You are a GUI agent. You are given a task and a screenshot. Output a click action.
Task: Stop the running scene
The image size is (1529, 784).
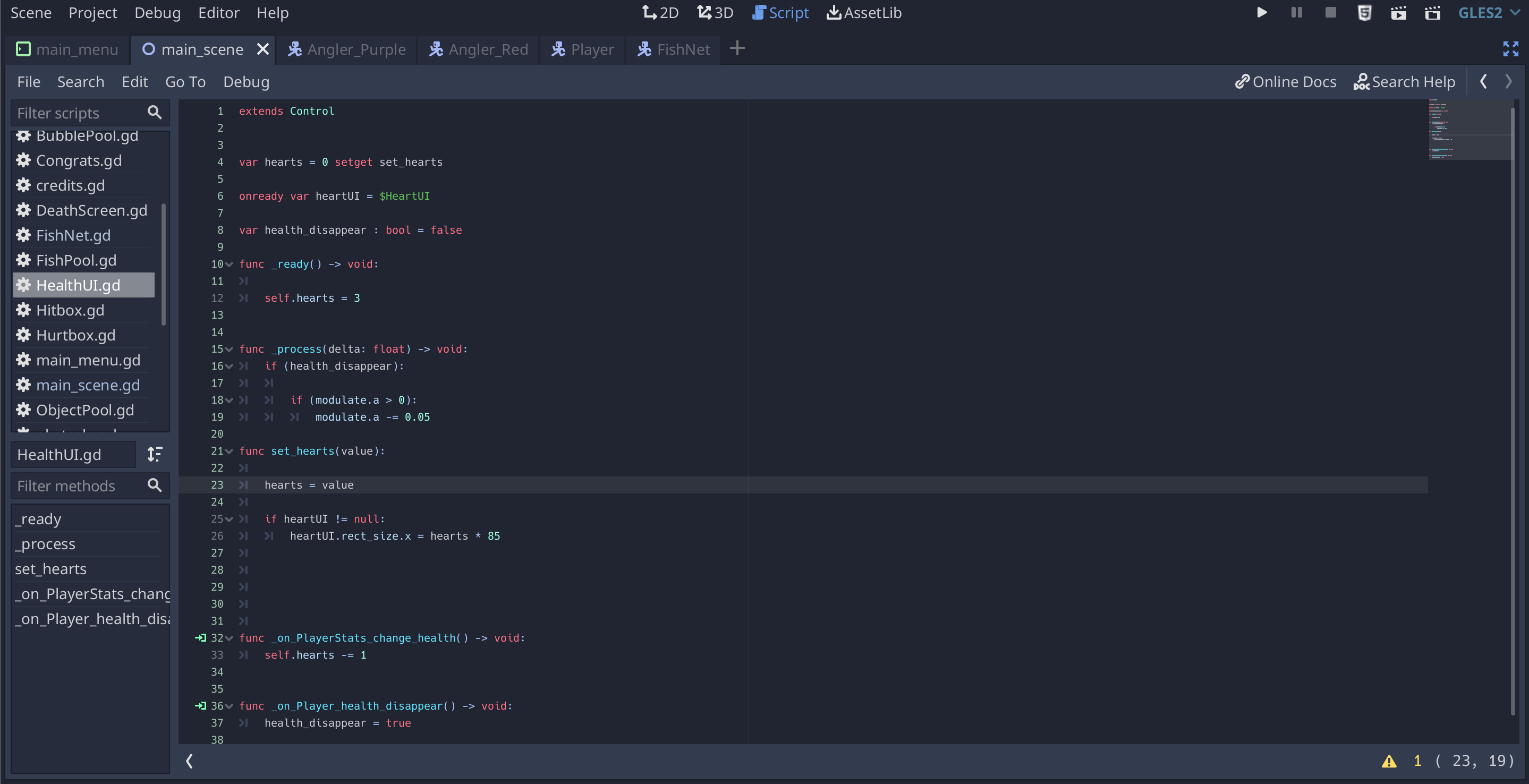1330,12
